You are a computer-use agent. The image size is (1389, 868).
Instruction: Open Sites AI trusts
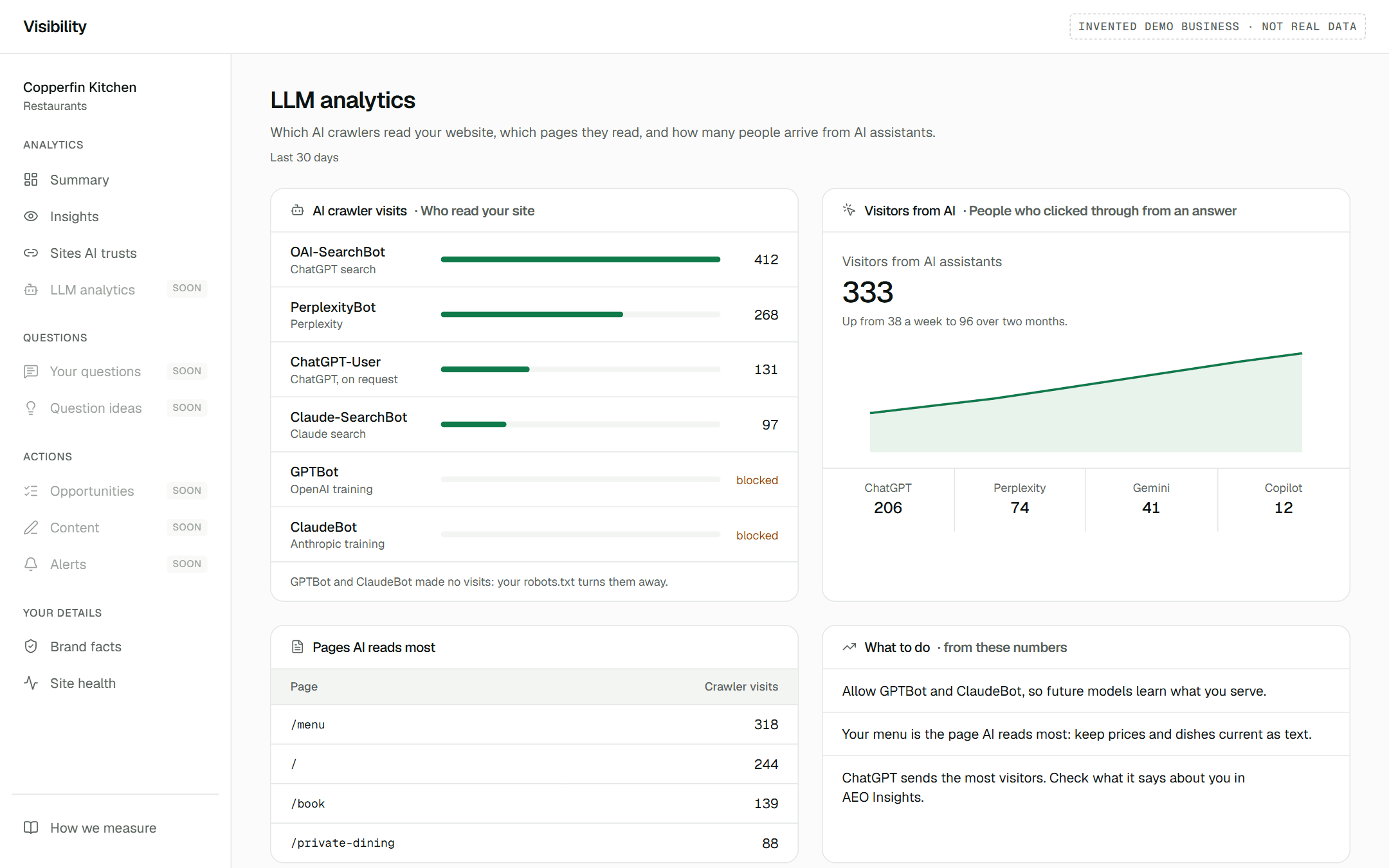(x=115, y=253)
